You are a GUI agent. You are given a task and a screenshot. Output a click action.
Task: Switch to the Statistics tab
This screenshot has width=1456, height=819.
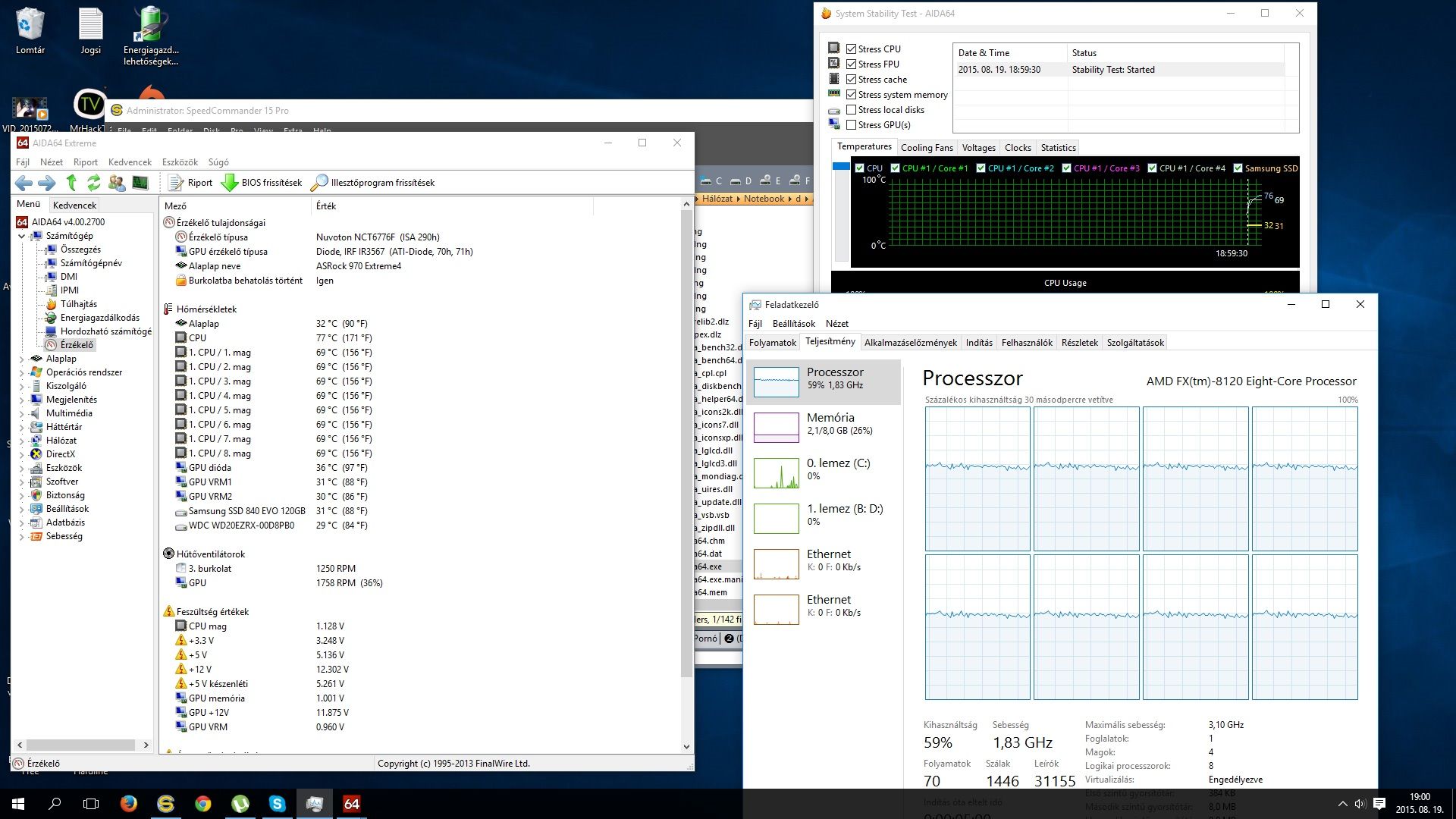click(x=1058, y=148)
